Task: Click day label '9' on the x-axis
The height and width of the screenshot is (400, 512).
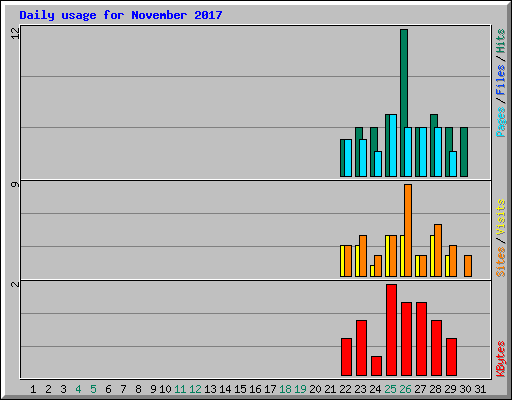Action: (153, 389)
